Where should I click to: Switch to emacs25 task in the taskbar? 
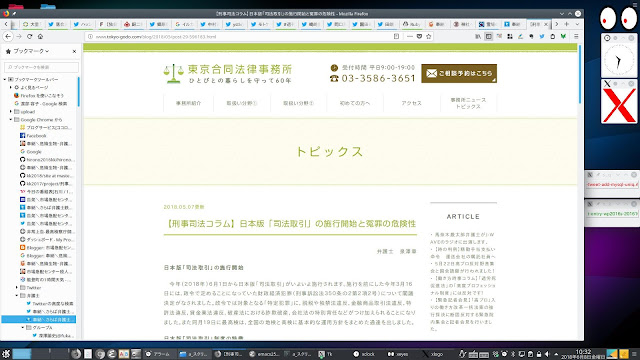[x=264, y=354]
